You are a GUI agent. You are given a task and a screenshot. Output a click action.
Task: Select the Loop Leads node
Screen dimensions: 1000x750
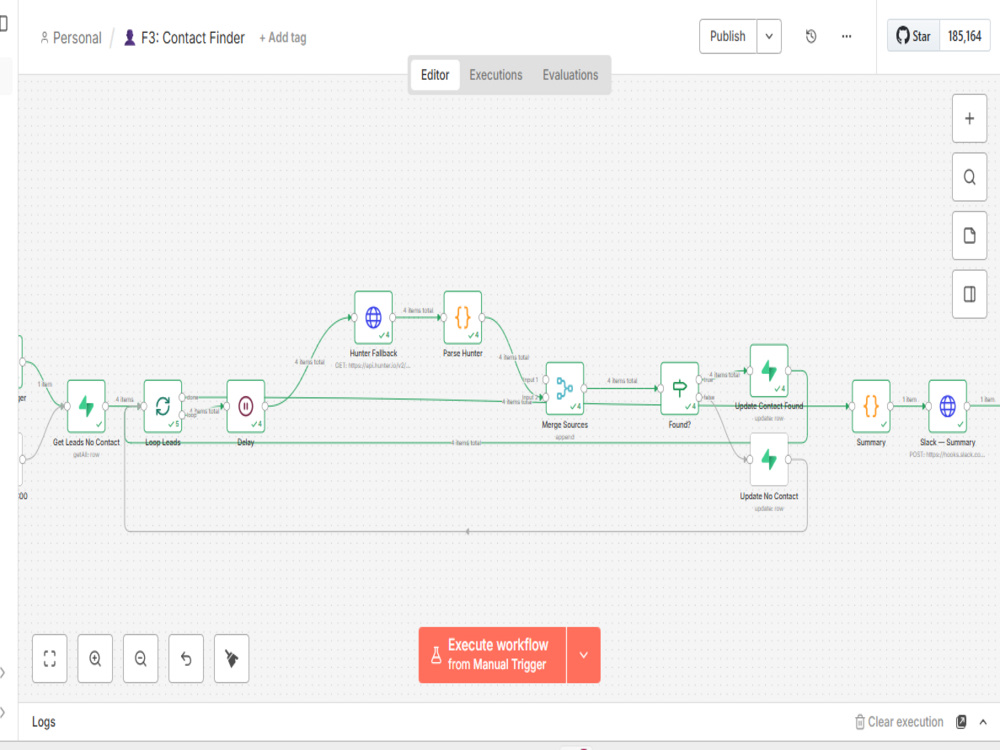pyautogui.click(x=163, y=406)
